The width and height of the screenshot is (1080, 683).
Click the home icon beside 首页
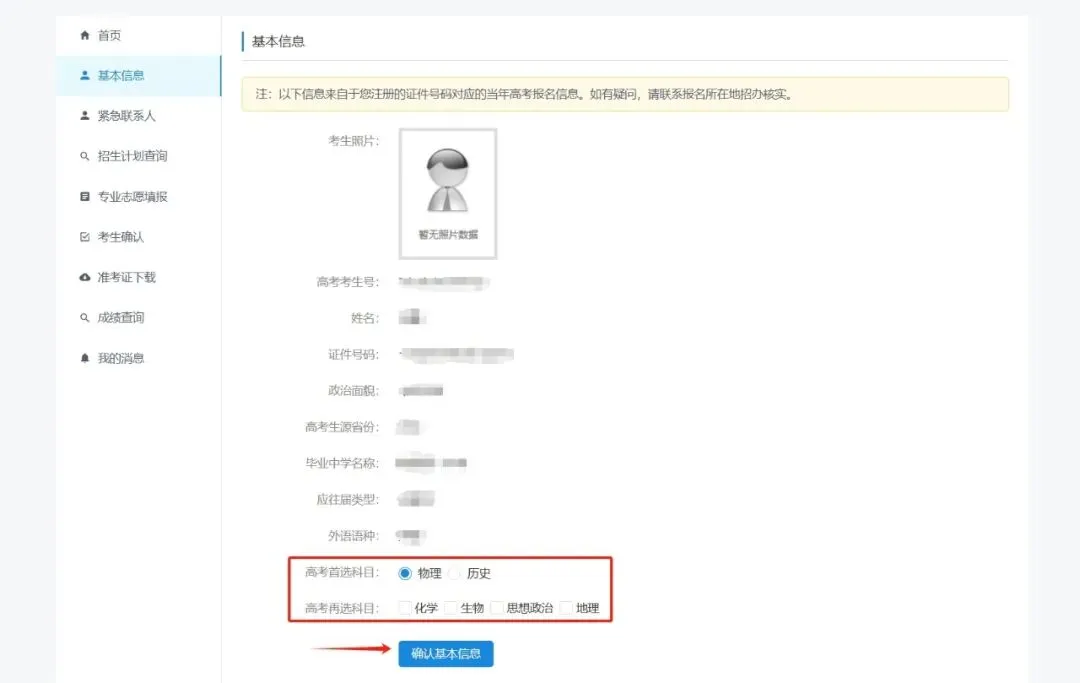(84, 35)
